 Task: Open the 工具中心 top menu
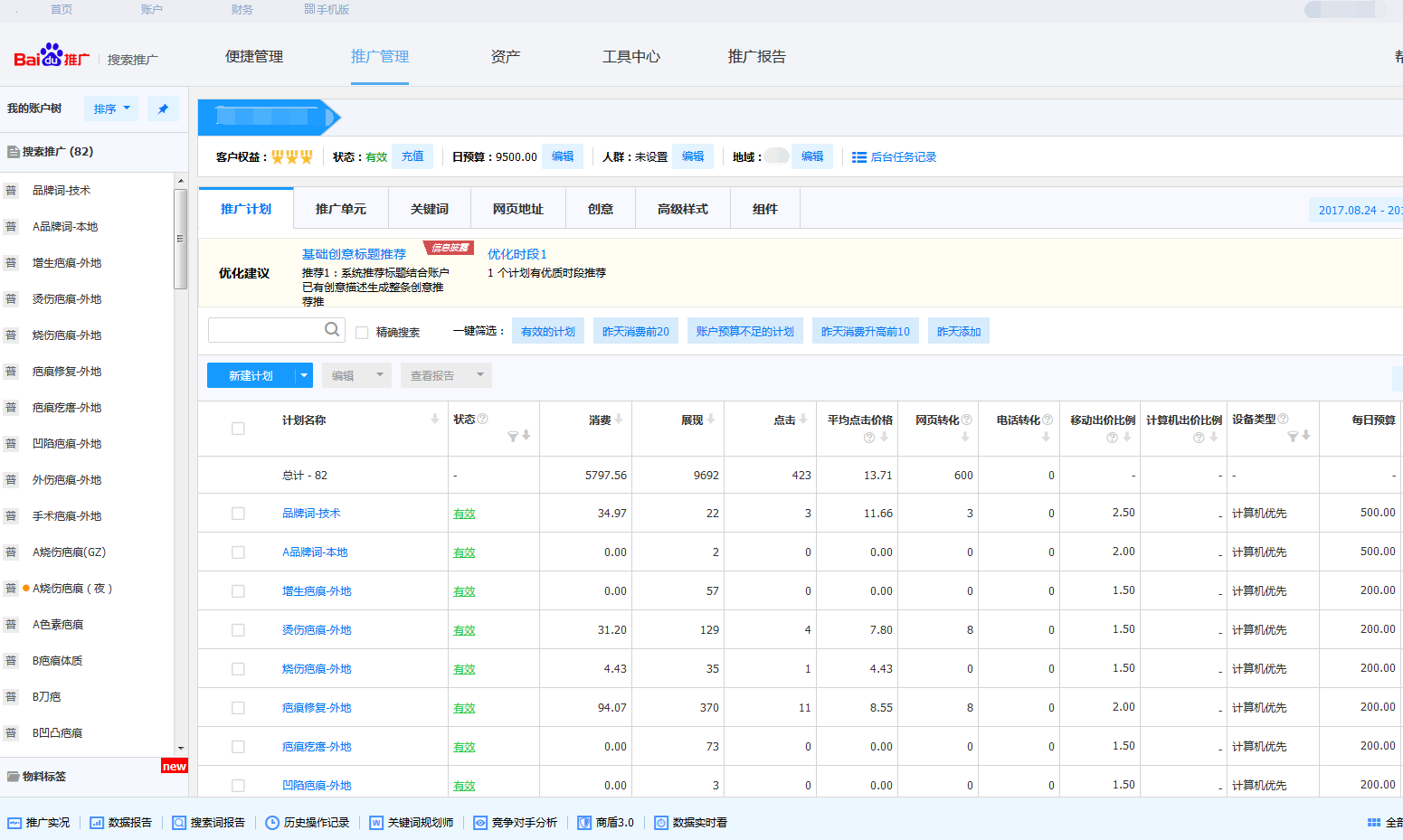(630, 56)
